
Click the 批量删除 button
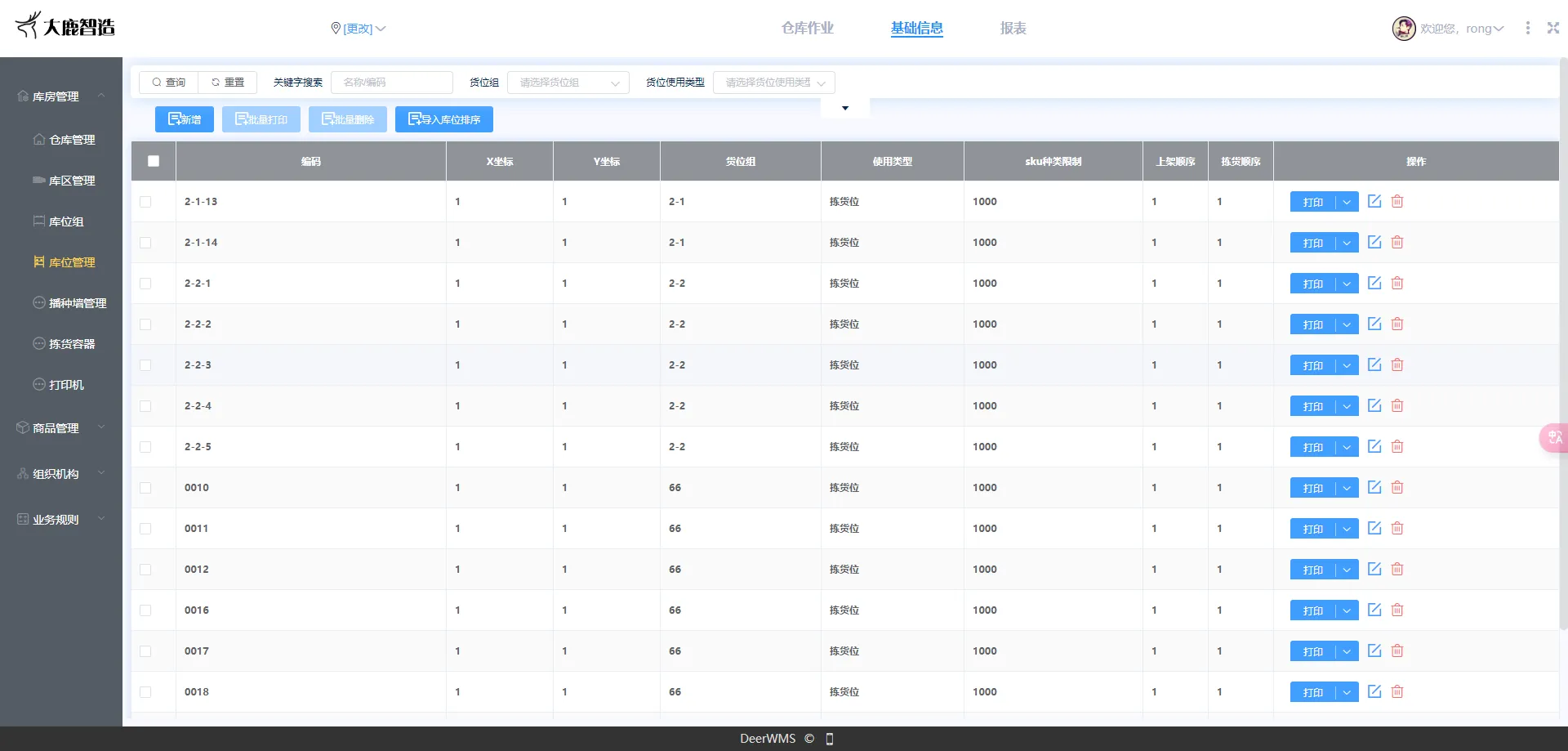coord(348,119)
